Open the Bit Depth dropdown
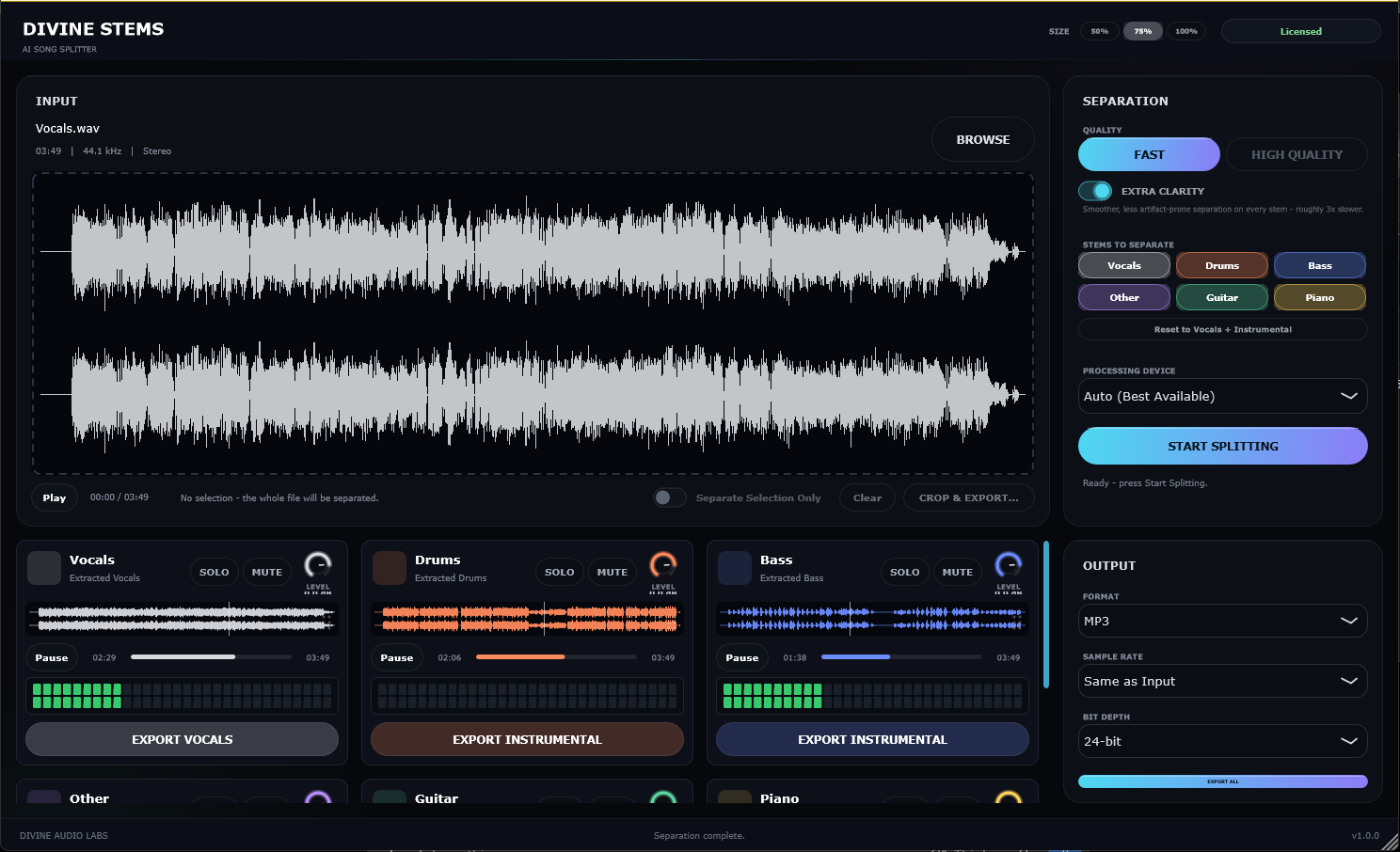This screenshot has height=852, width=1400. [x=1223, y=741]
